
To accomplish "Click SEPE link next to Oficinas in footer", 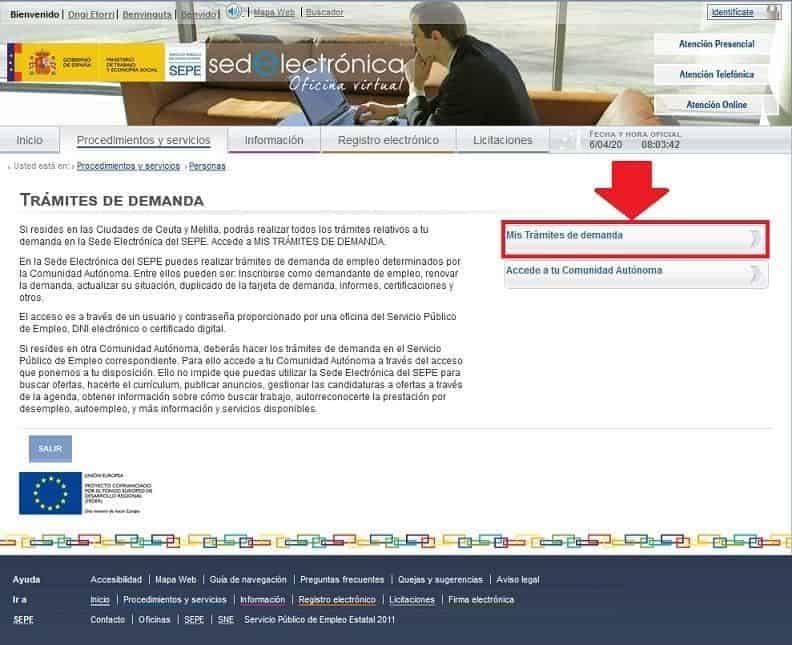I will pyautogui.click(x=194, y=620).
